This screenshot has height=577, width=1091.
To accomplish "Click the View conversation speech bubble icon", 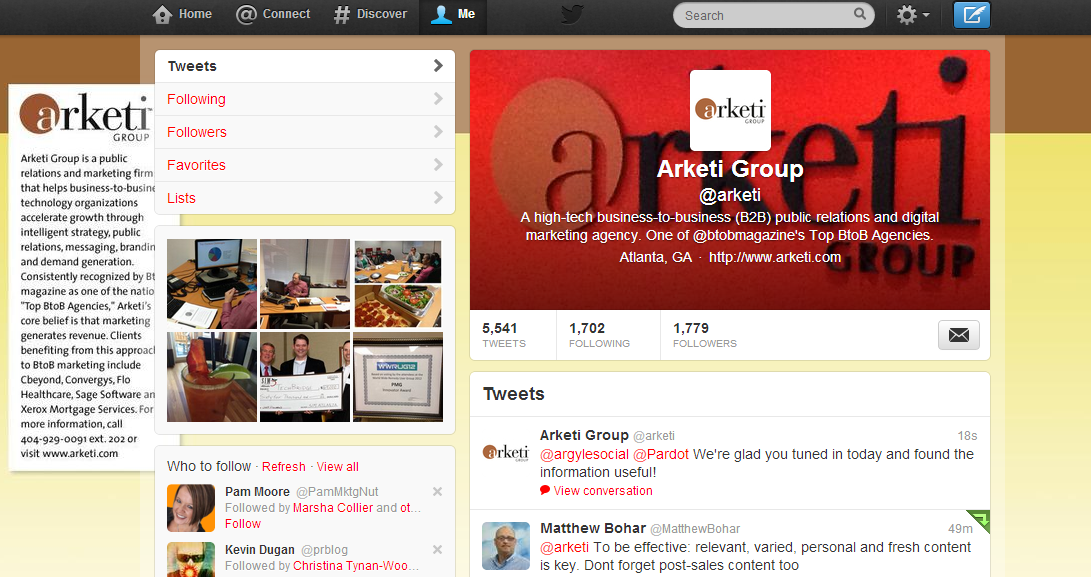I will click(x=545, y=490).
